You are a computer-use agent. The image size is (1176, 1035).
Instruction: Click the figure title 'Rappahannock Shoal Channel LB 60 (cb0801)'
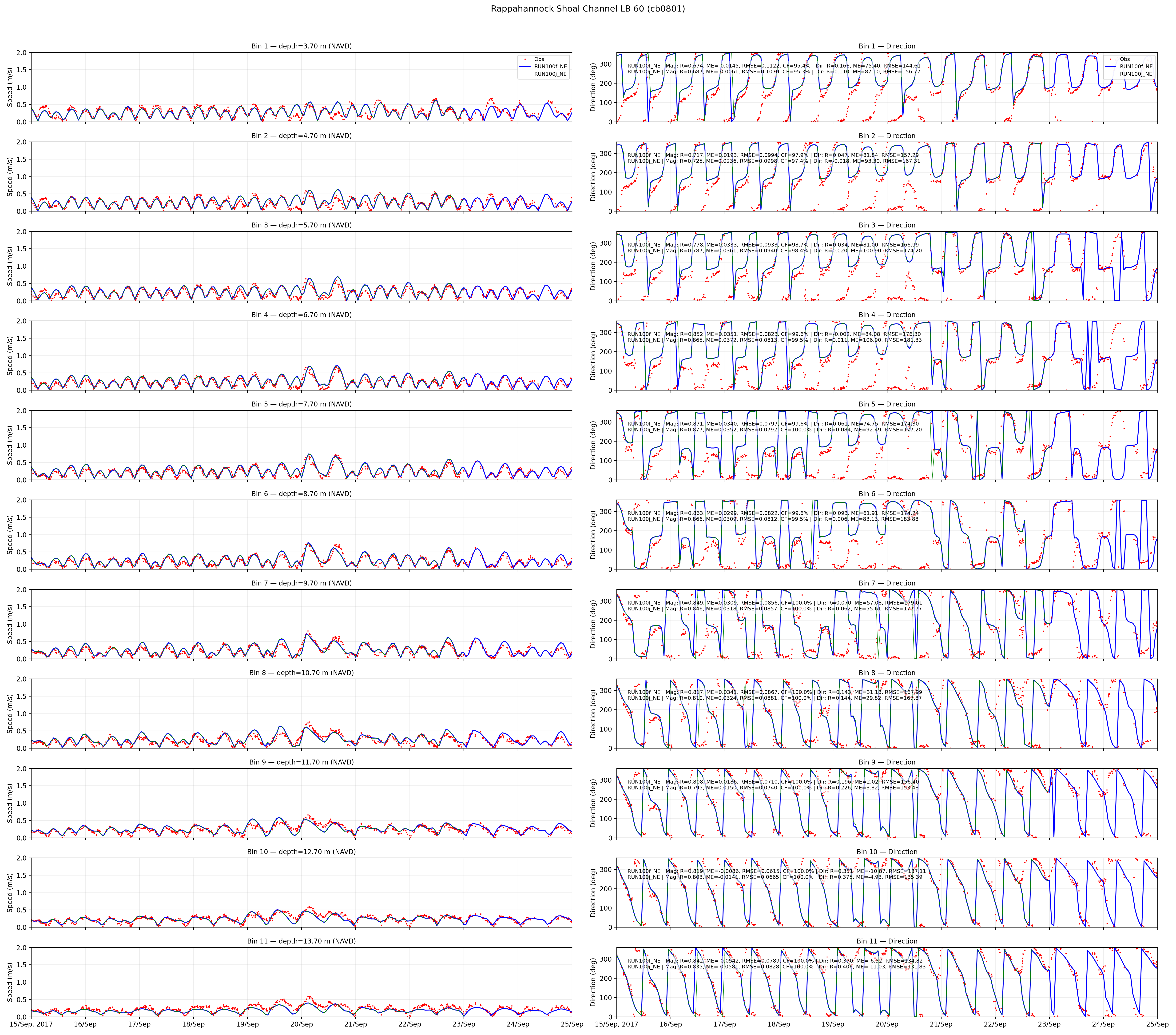click(x=588, y=9)
